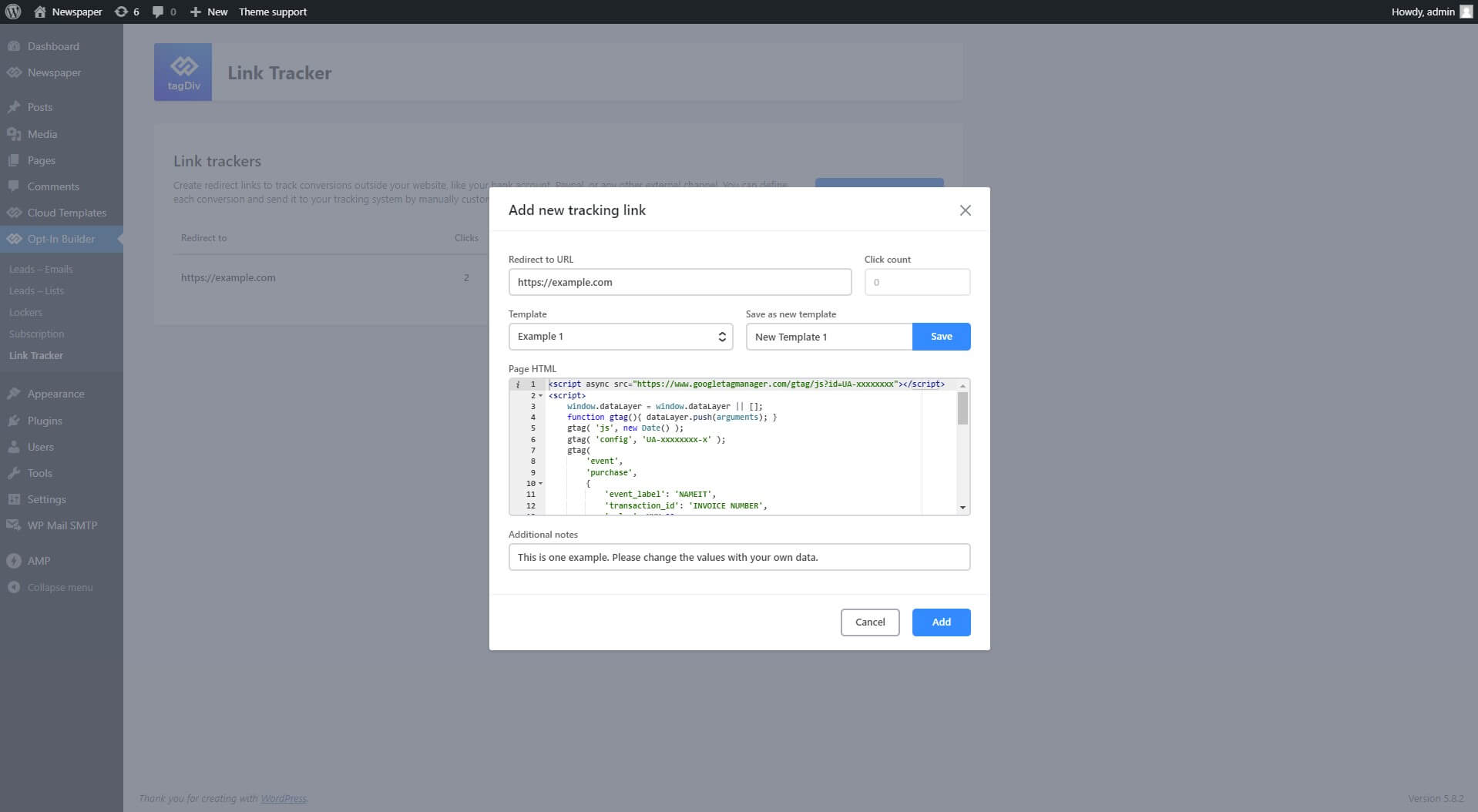
Task: Open the comments bubble showing 0
Action: tap(164, 12)
